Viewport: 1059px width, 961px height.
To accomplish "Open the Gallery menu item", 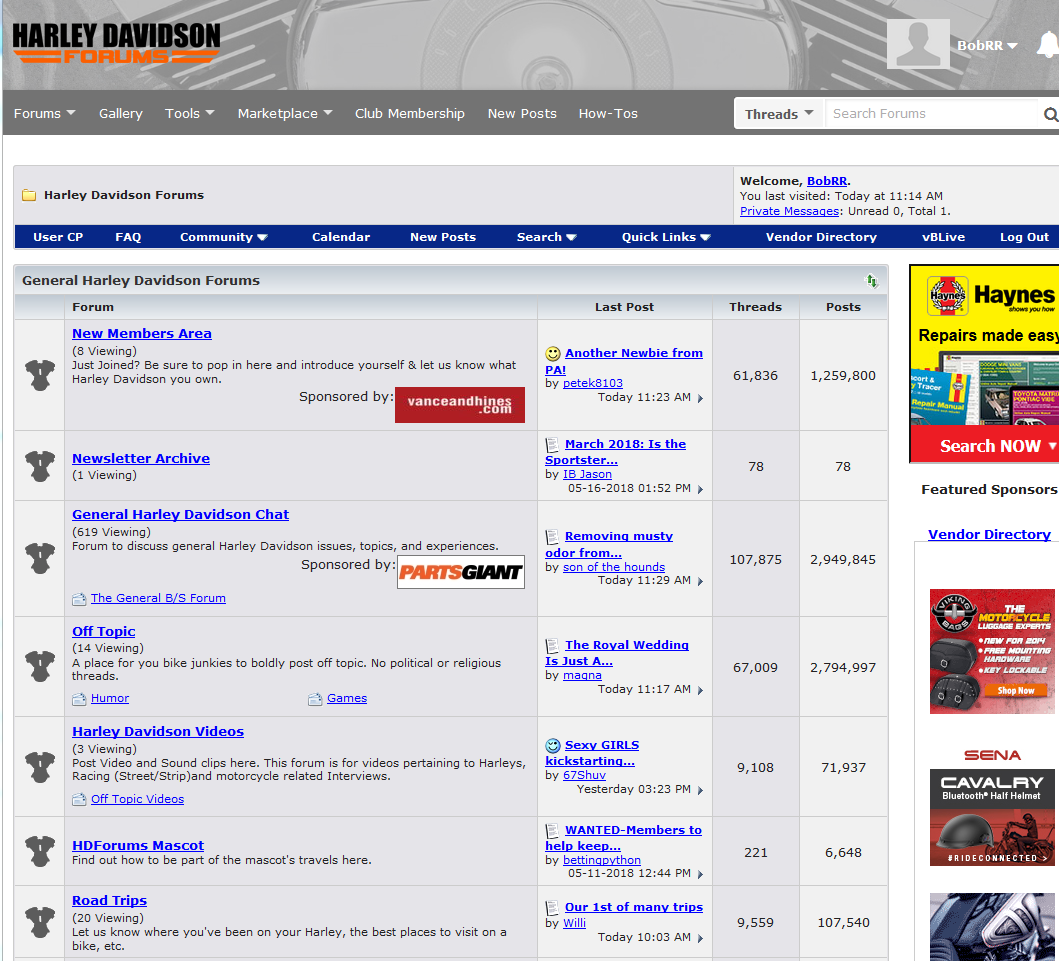I will point(120,114).
